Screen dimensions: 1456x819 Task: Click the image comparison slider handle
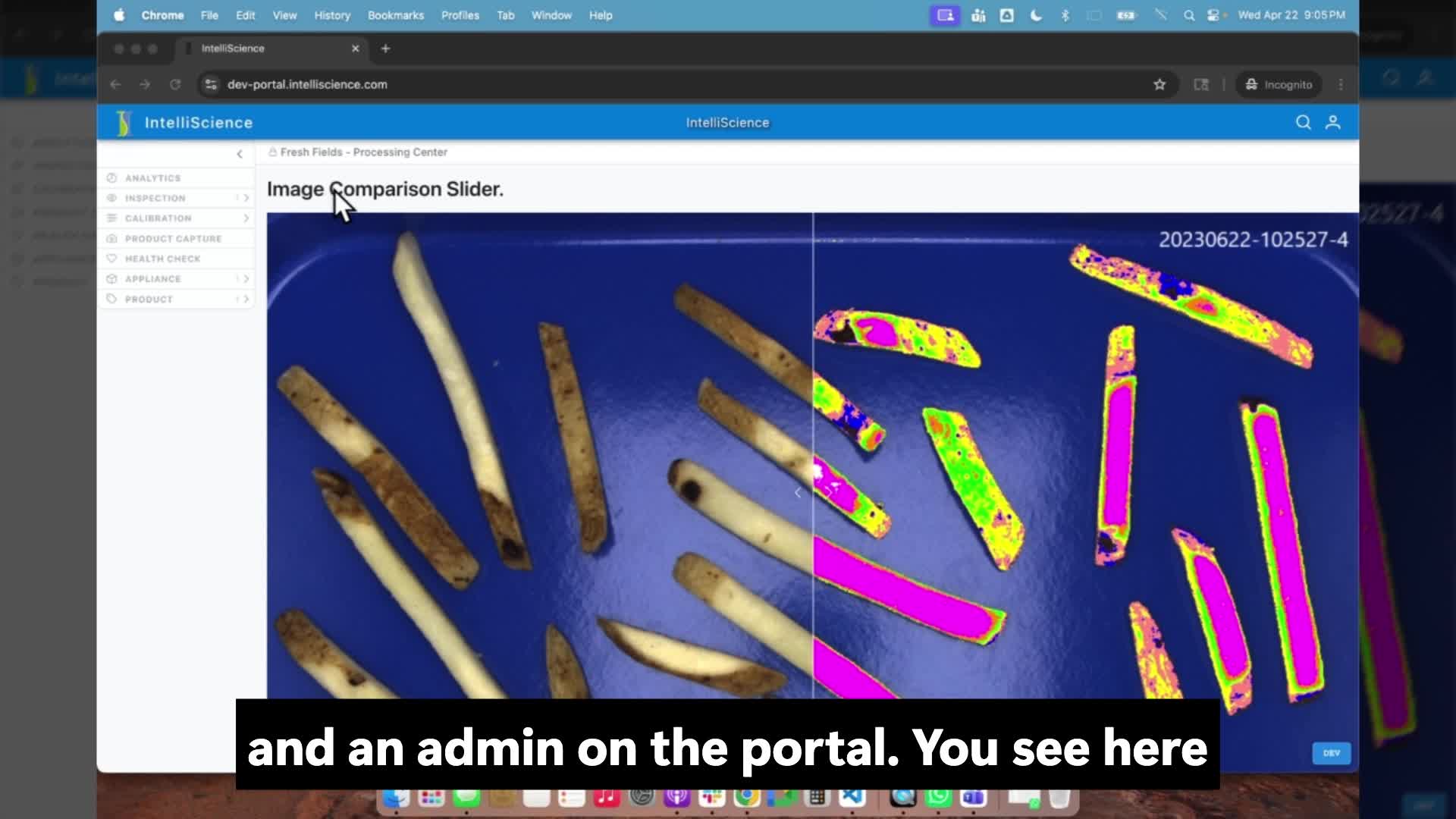(x=813, y=493)
